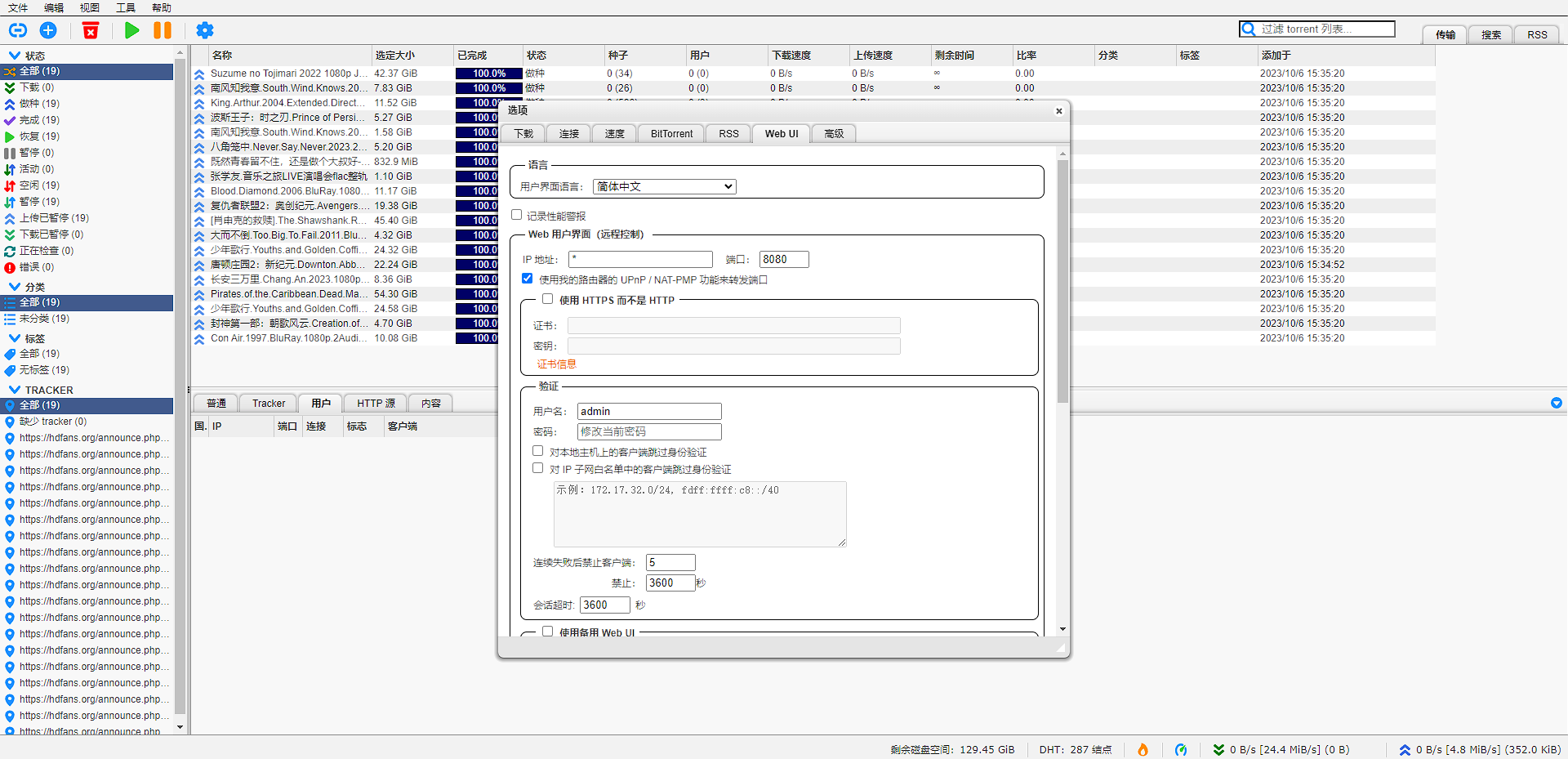
Task: Select the 活动 (0) status filter
Action: tap(37, 169)
